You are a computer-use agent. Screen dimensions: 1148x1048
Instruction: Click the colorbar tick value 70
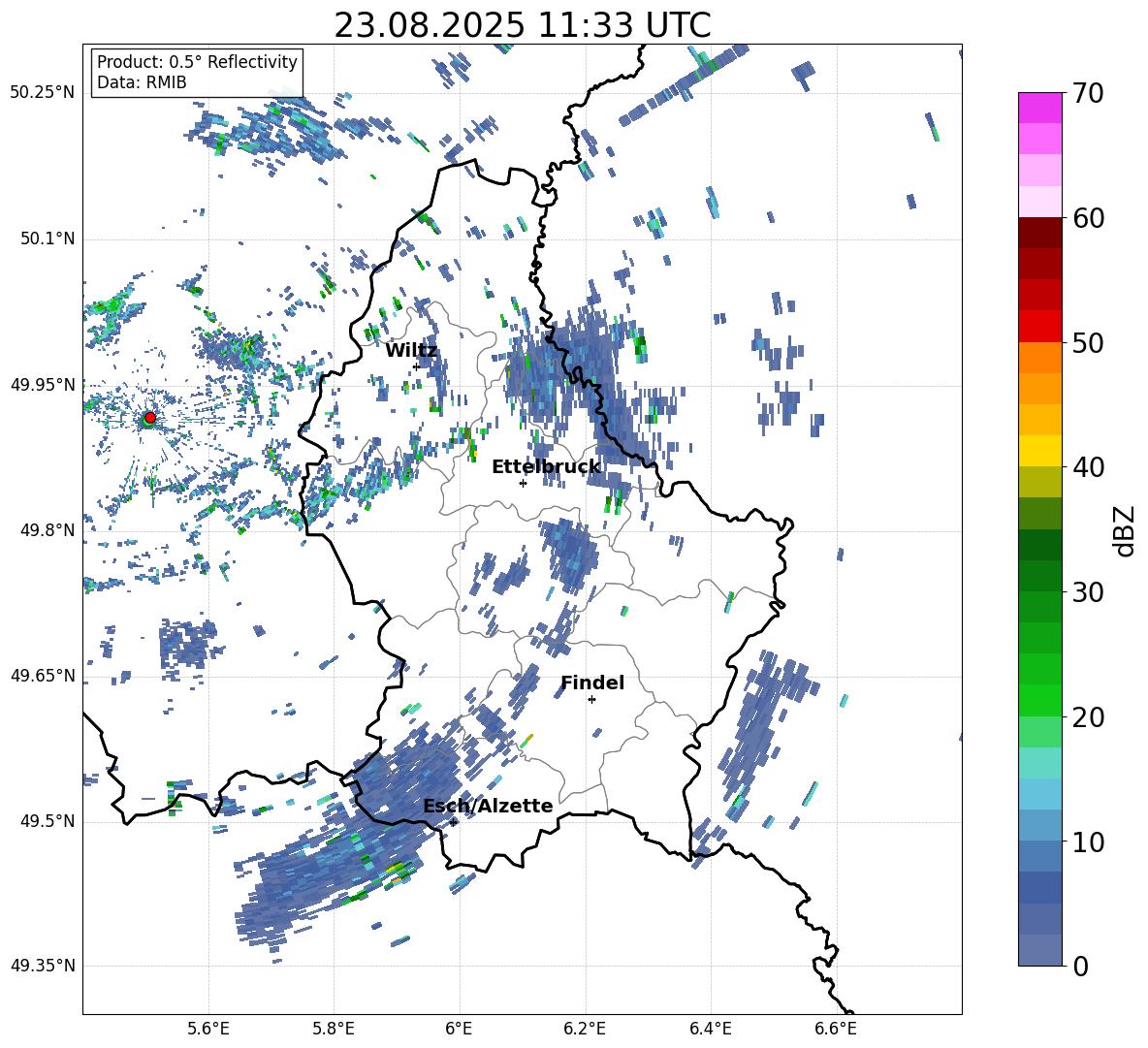pyautogui.click(x=1088, y=93)
